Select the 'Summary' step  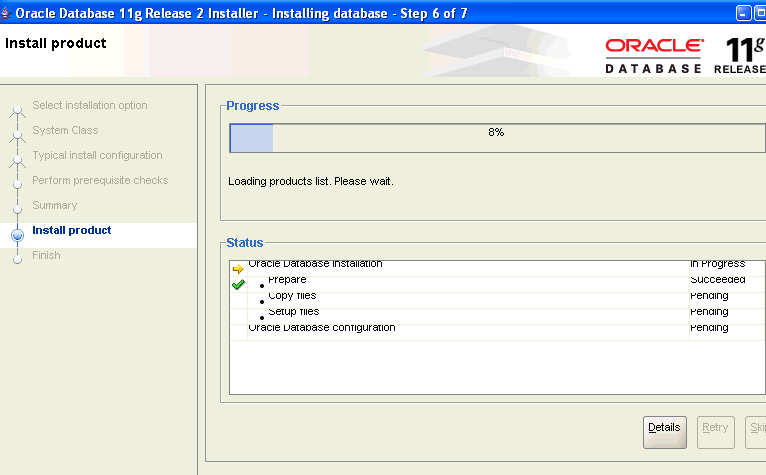tap(55, 205)
